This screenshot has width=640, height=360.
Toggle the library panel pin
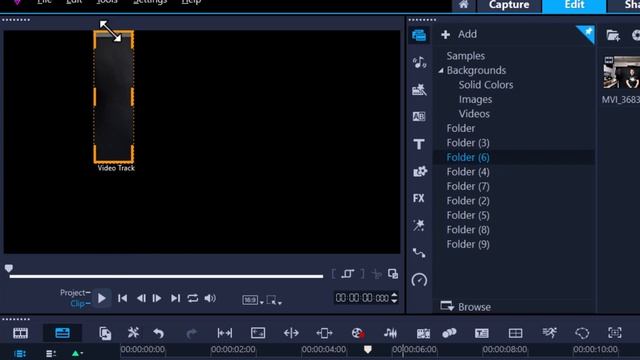pos(587,33)
